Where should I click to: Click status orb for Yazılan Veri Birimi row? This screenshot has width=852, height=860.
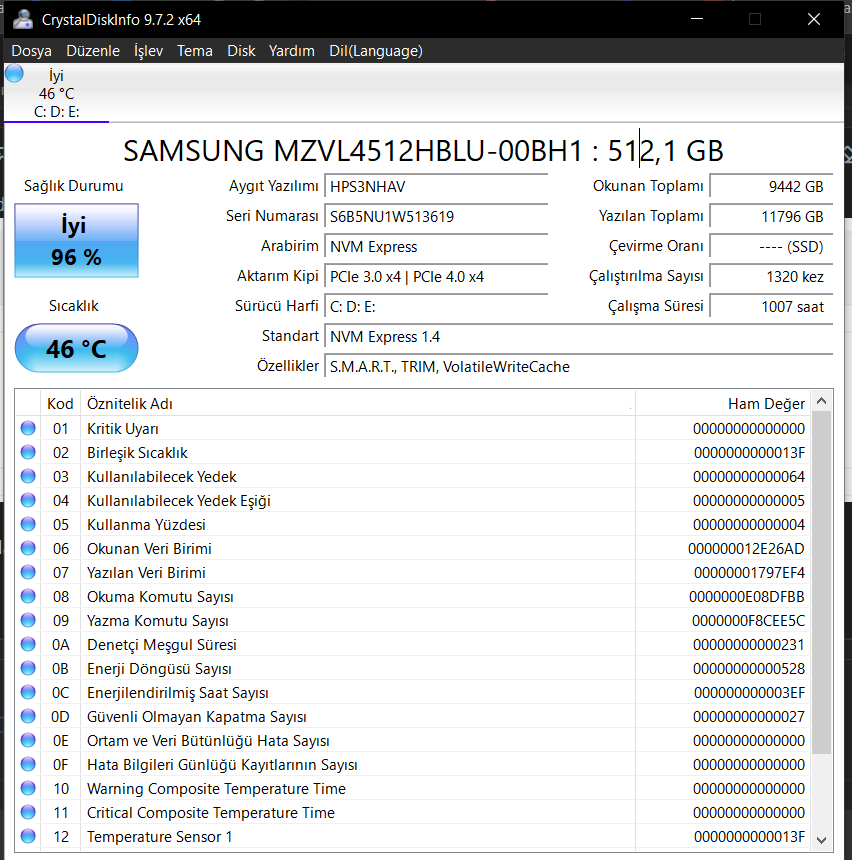pyautogui.click(x=28, y=573)
